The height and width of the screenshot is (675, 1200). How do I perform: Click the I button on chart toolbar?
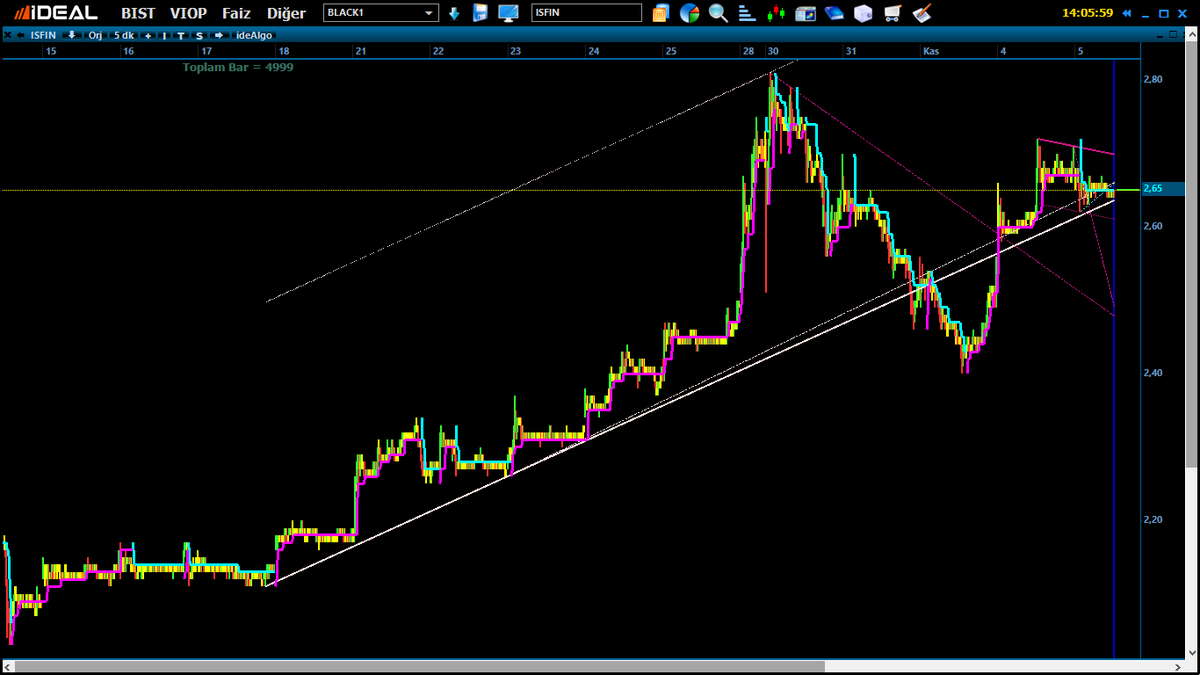(x=165, y=35)
